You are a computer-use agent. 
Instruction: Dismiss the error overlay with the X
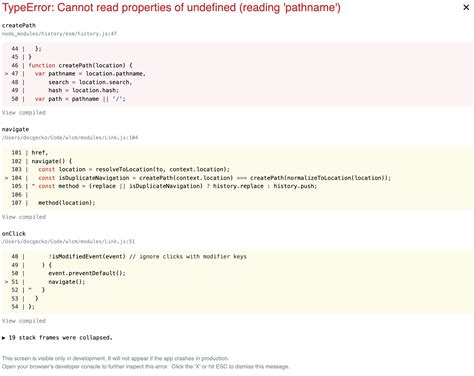[x=466, y=7]
